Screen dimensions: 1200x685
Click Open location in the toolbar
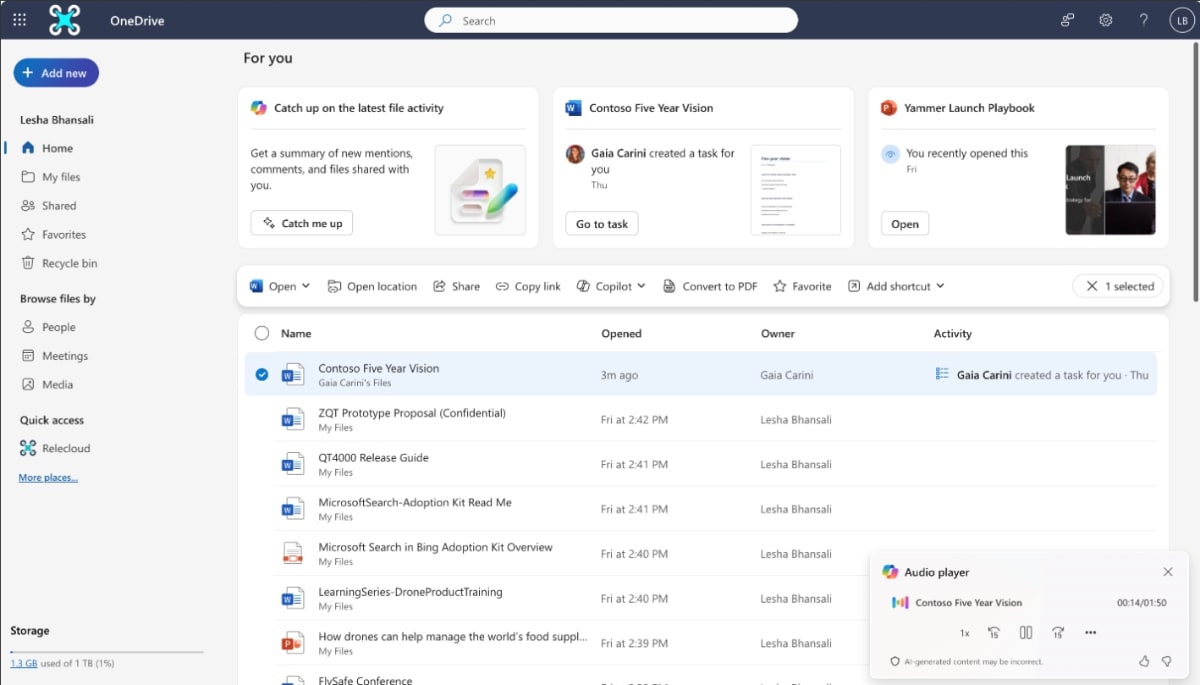coord(372,286)
